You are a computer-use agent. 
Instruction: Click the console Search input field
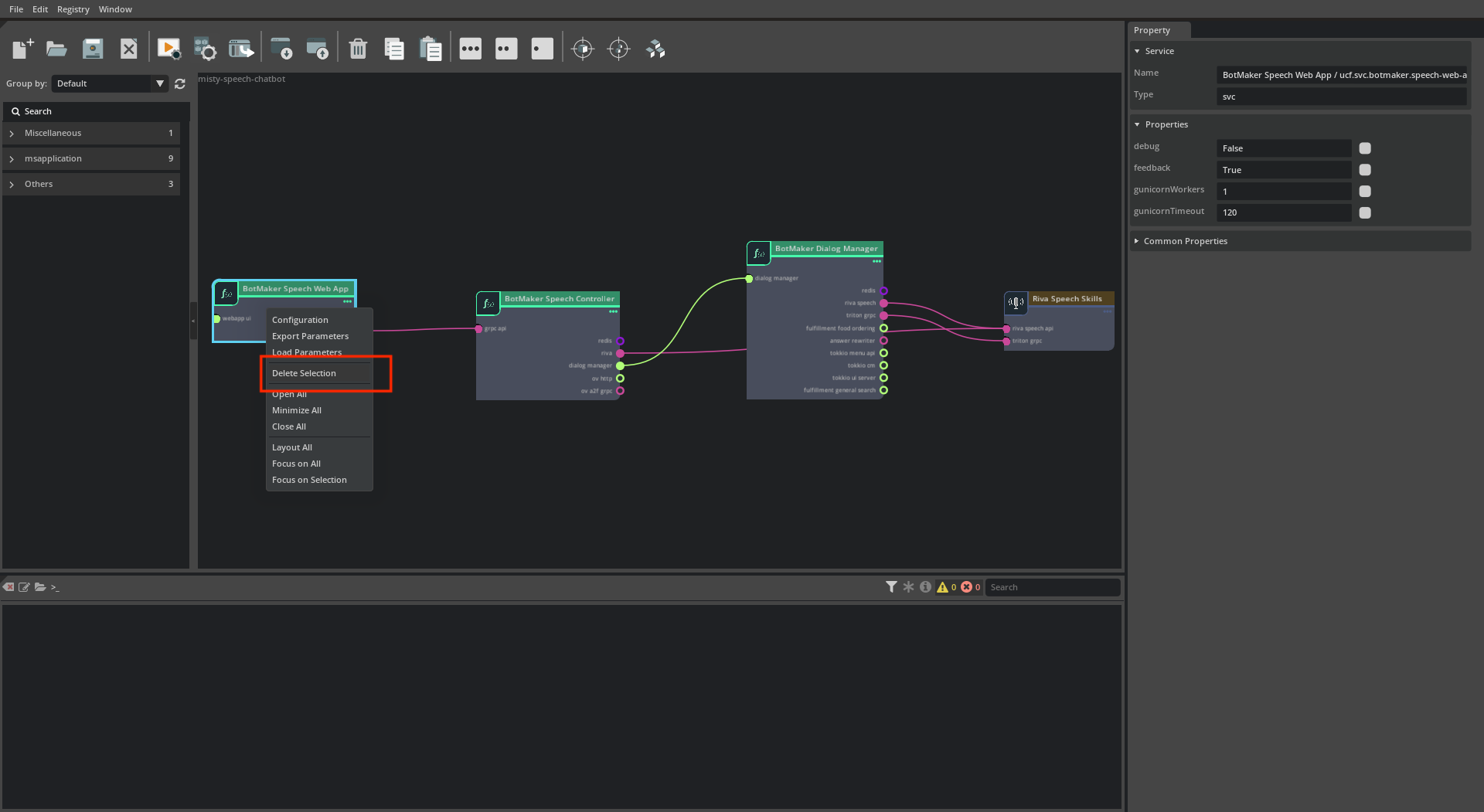point(1053,587)
